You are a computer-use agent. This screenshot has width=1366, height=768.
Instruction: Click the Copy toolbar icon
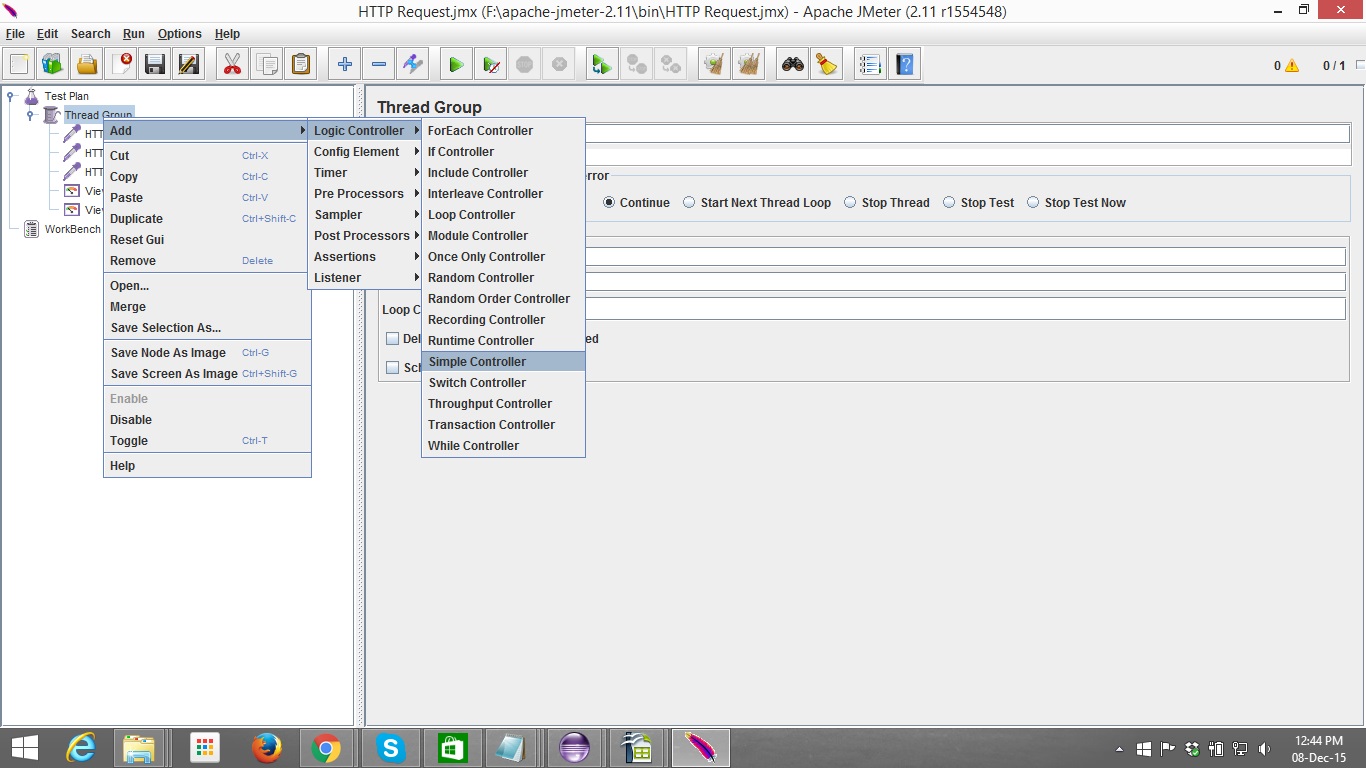pos(266,65)
